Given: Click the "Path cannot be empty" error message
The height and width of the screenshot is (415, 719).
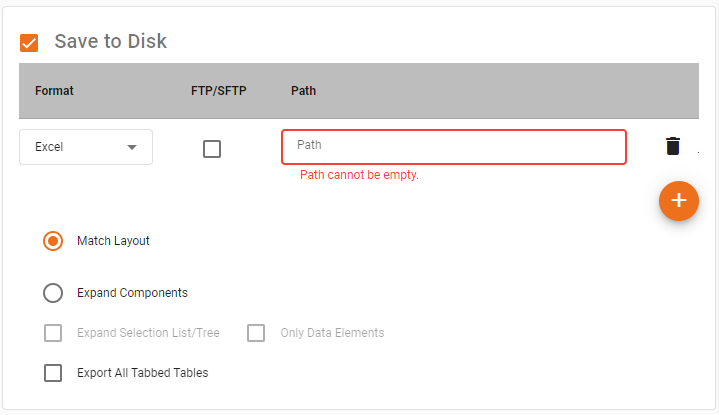Looking at the screenshot, I should 359,175.
